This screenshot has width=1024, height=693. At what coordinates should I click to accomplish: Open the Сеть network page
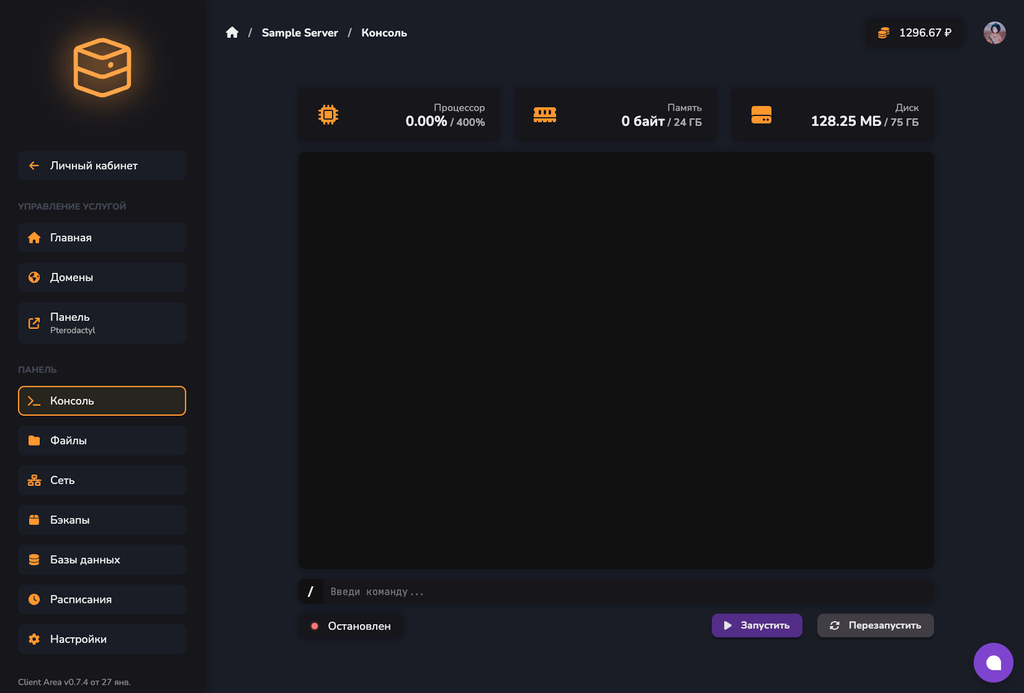(102, 480)
